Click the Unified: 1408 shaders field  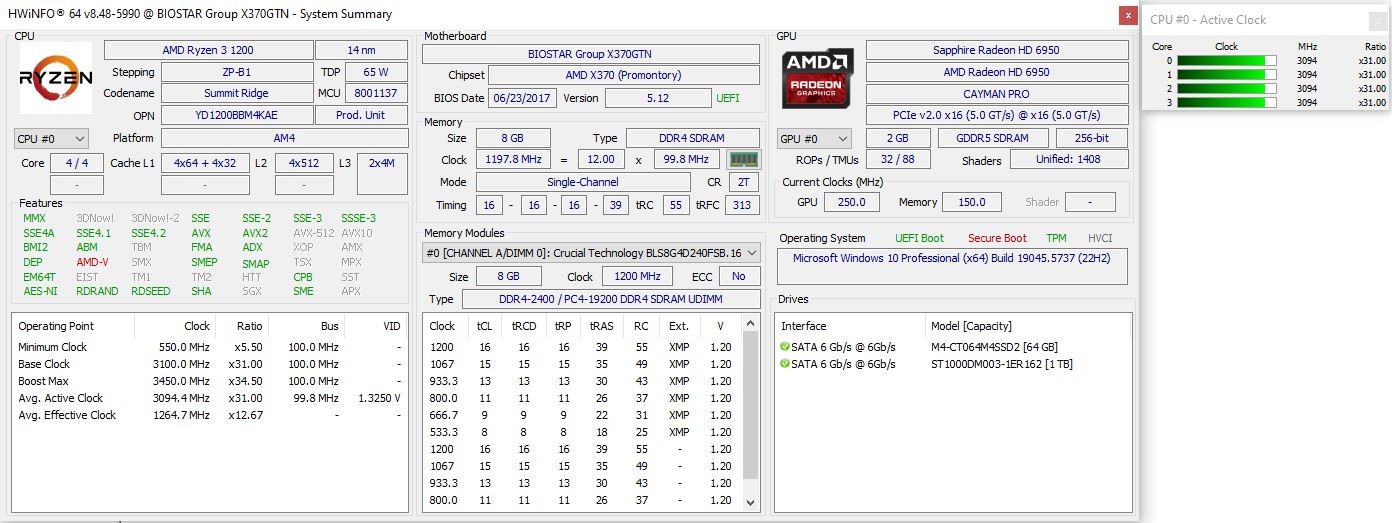[x=1069, y=159]
